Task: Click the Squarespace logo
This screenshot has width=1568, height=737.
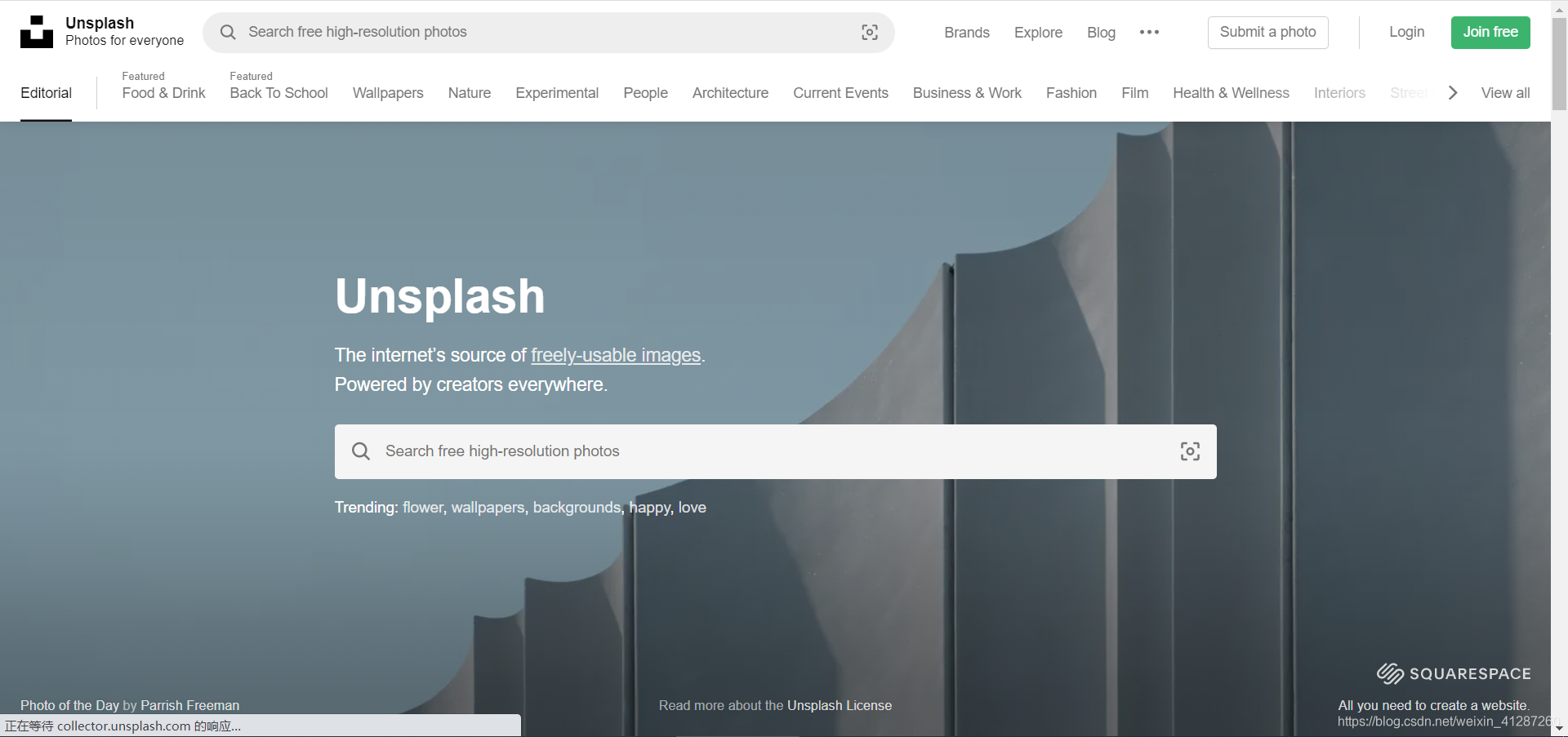Action: click(1454, 673)
